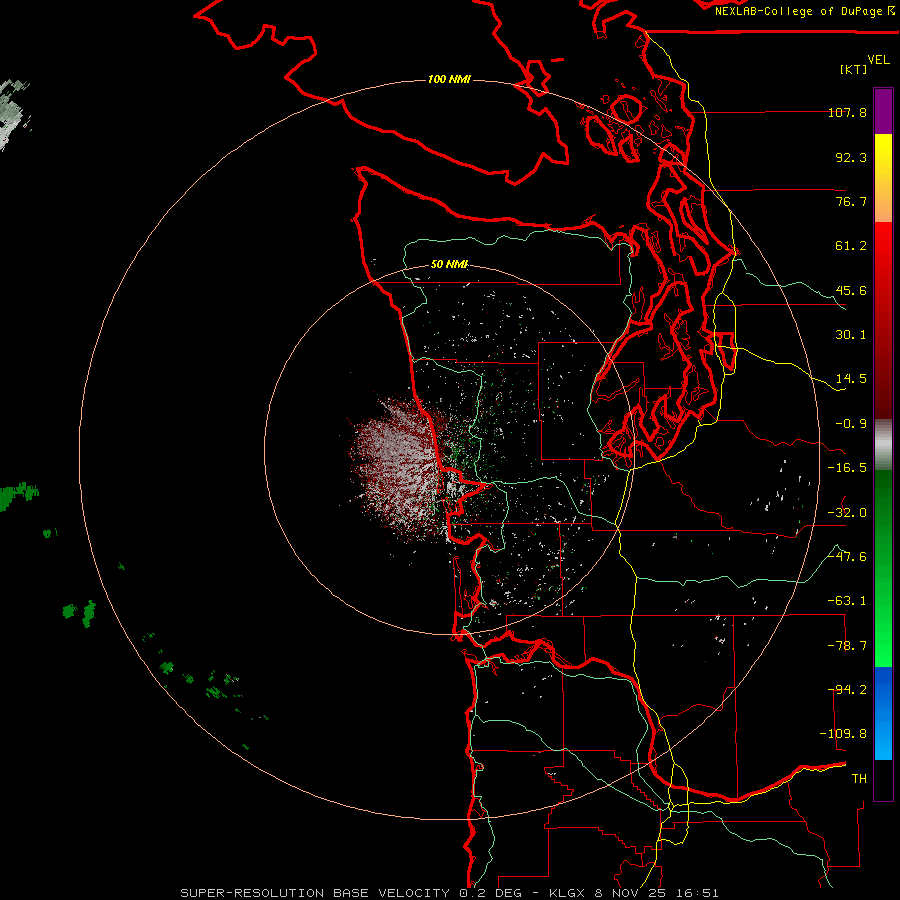Screen dimensions: 900x900
Task: Click the purple segment of velocity color bar
Action: [x=883, y=112]
